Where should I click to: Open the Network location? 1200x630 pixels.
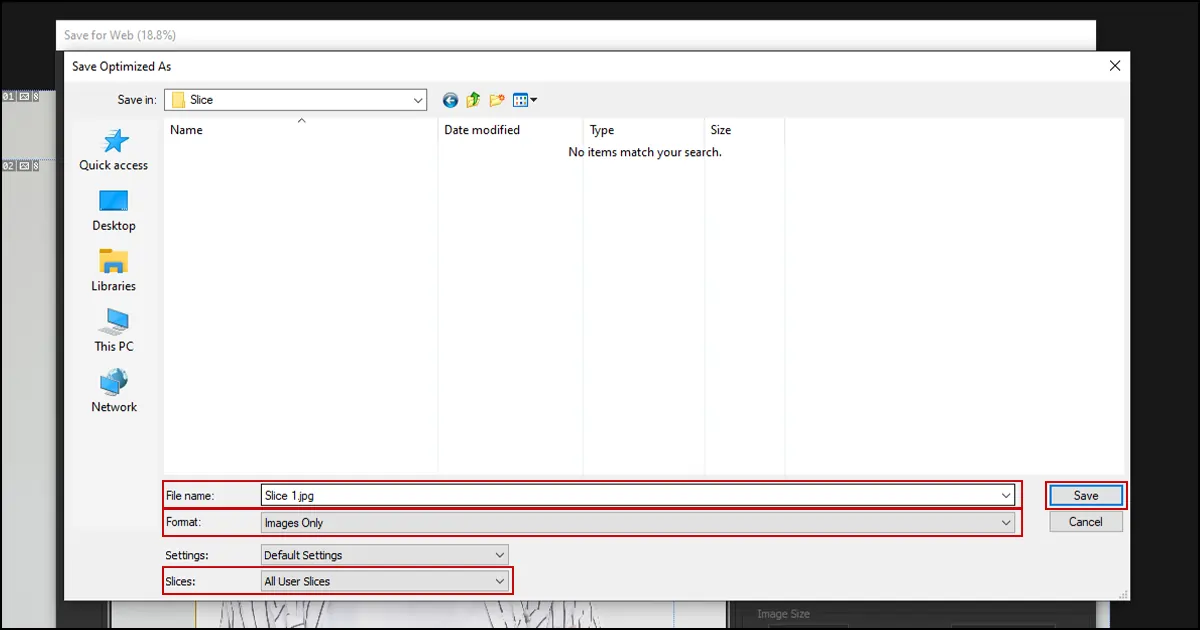coord(113,391)
